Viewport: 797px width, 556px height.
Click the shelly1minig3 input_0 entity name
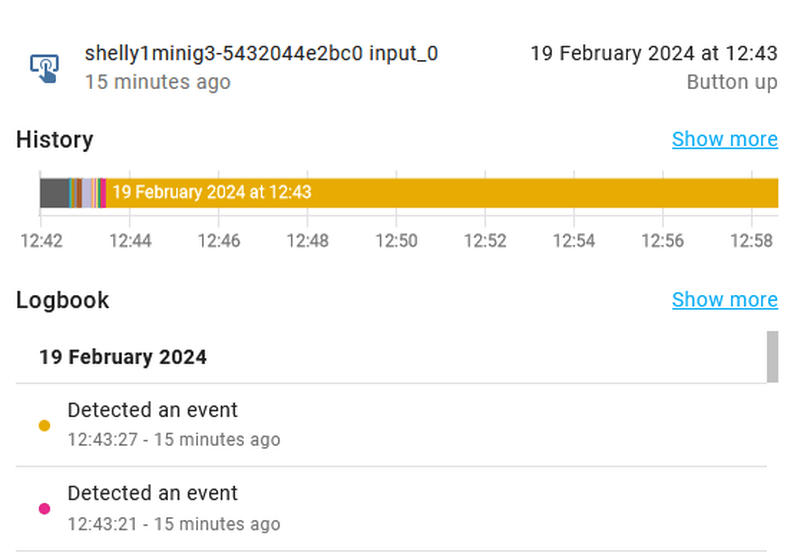pos(261,53)
